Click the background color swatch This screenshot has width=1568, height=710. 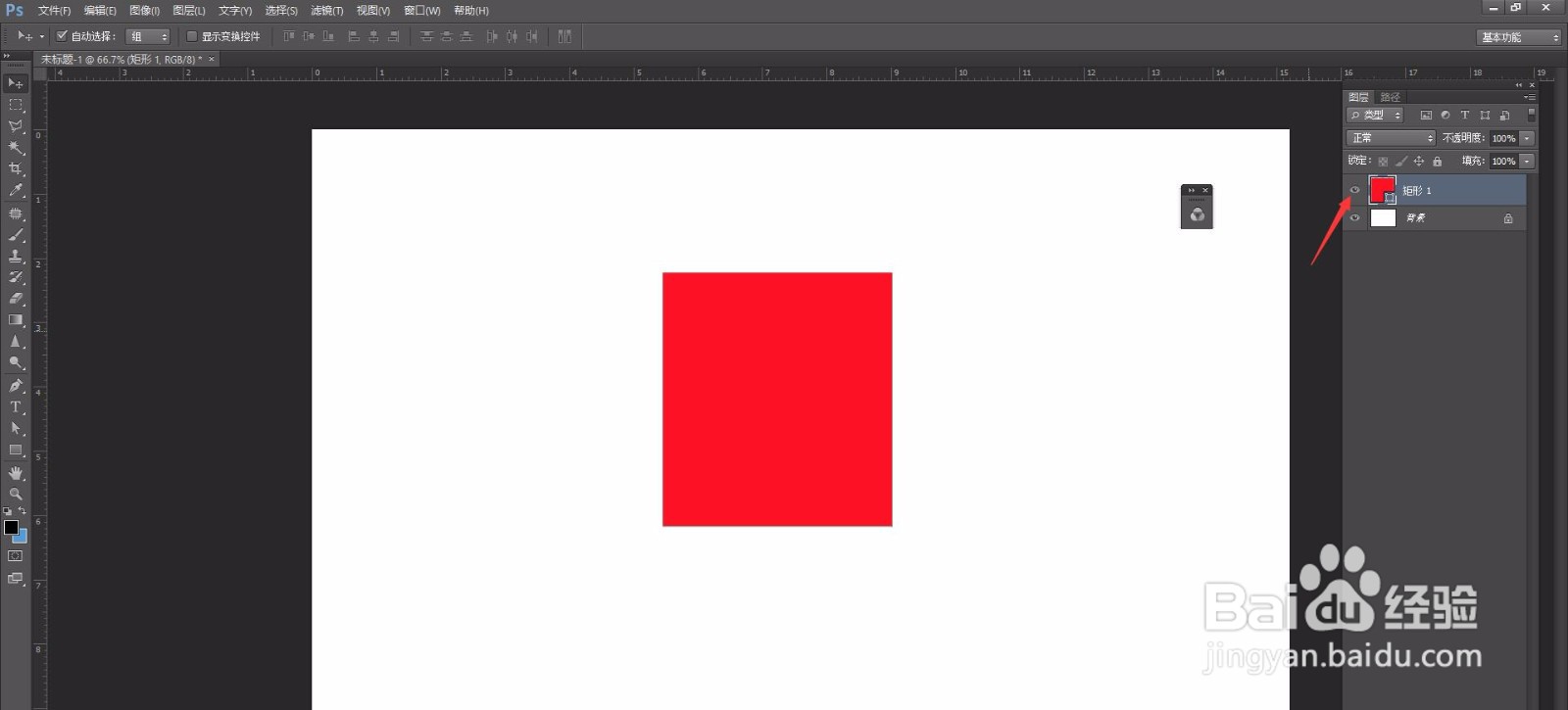coord(21,537)
